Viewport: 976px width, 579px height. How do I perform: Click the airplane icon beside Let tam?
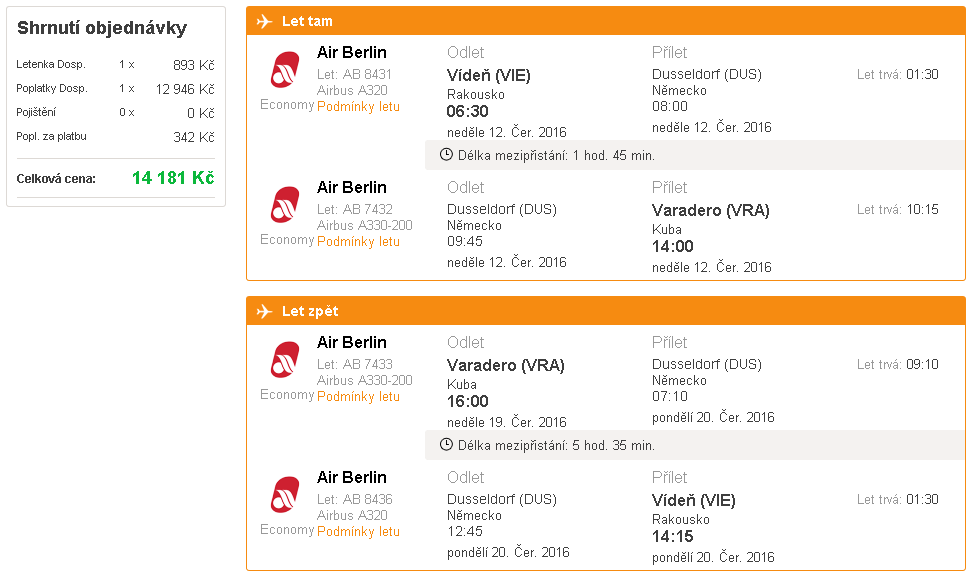(x=265, y=21)
